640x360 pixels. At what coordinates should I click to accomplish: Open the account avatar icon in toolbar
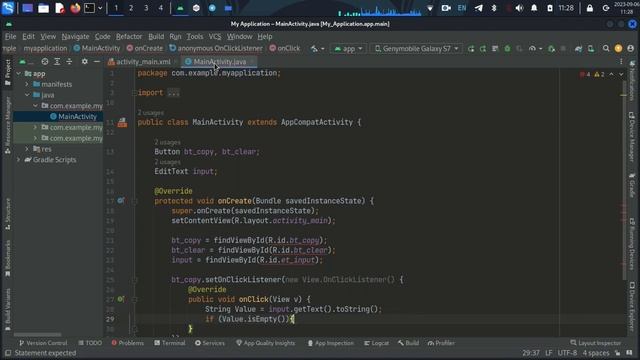point(631,49)
